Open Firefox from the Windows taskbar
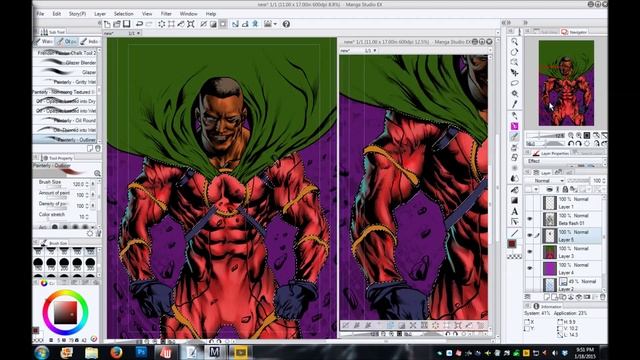This screenshot has width=640, height=360. coord(116,352)
